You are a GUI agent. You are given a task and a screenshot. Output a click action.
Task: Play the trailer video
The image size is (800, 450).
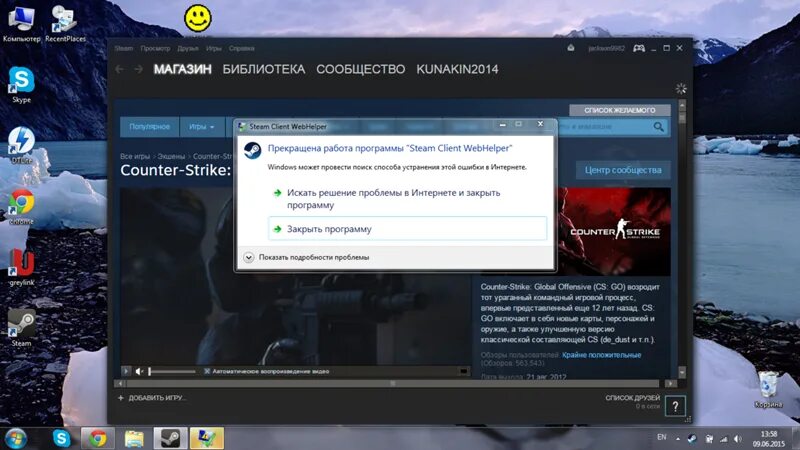(126, 371)
